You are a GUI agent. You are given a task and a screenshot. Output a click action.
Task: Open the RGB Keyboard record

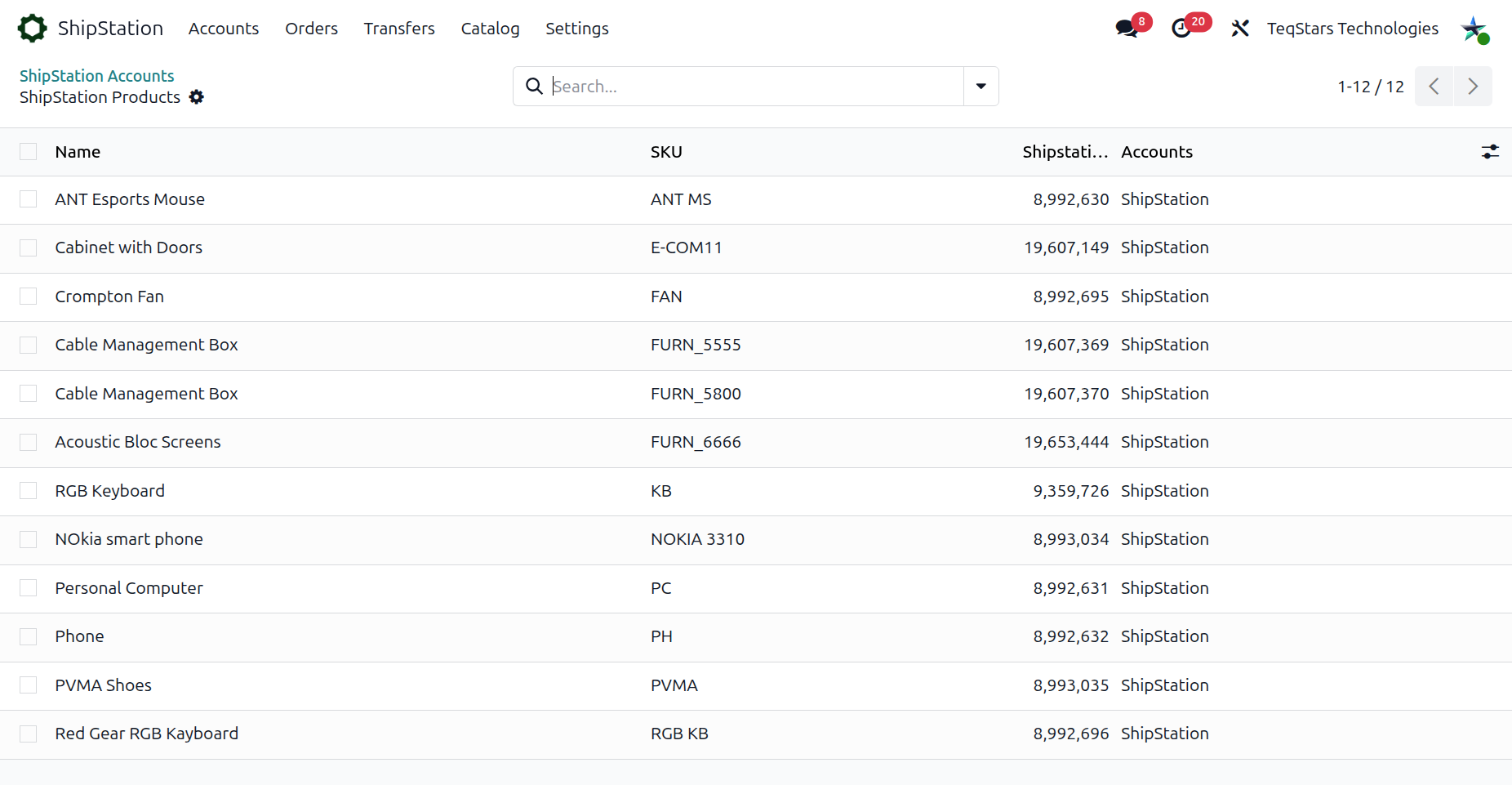click(x=110, y=491)
